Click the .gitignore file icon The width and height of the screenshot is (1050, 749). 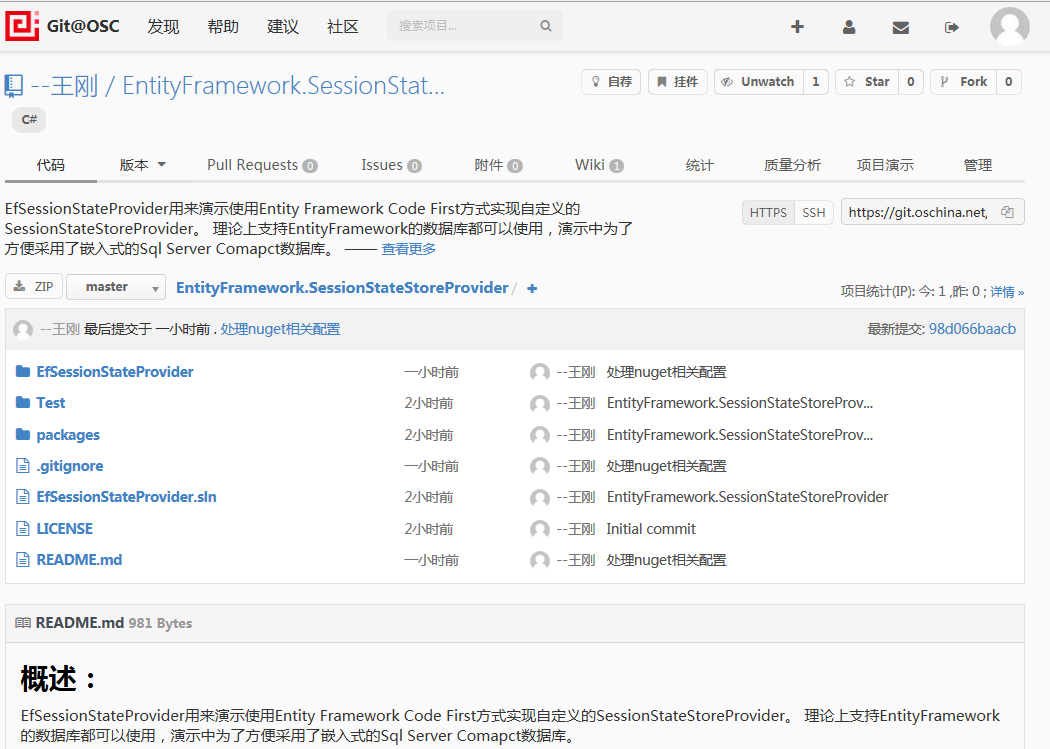pos(23,466)
